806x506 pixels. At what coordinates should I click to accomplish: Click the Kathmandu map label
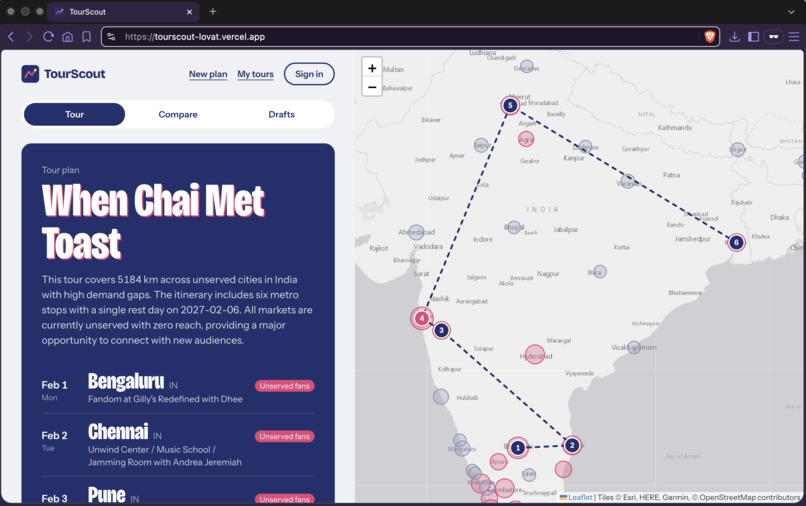click(675, 128)
